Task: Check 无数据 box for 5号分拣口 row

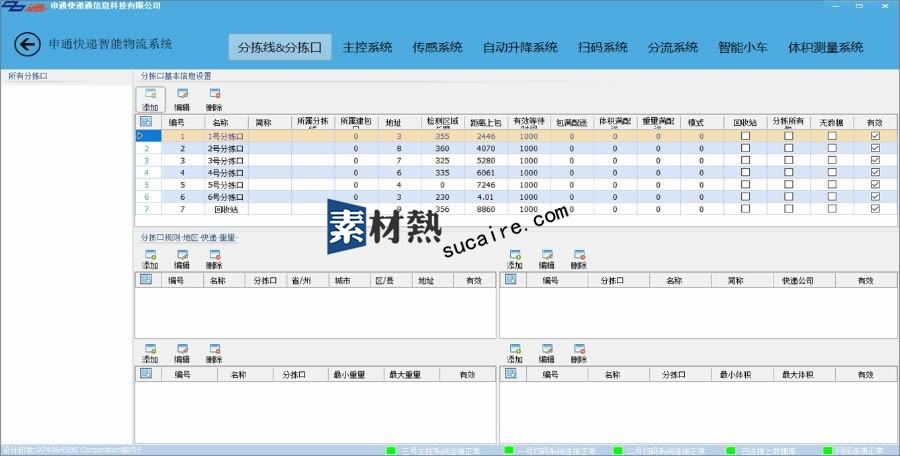Action: click(x=832, y=185)
